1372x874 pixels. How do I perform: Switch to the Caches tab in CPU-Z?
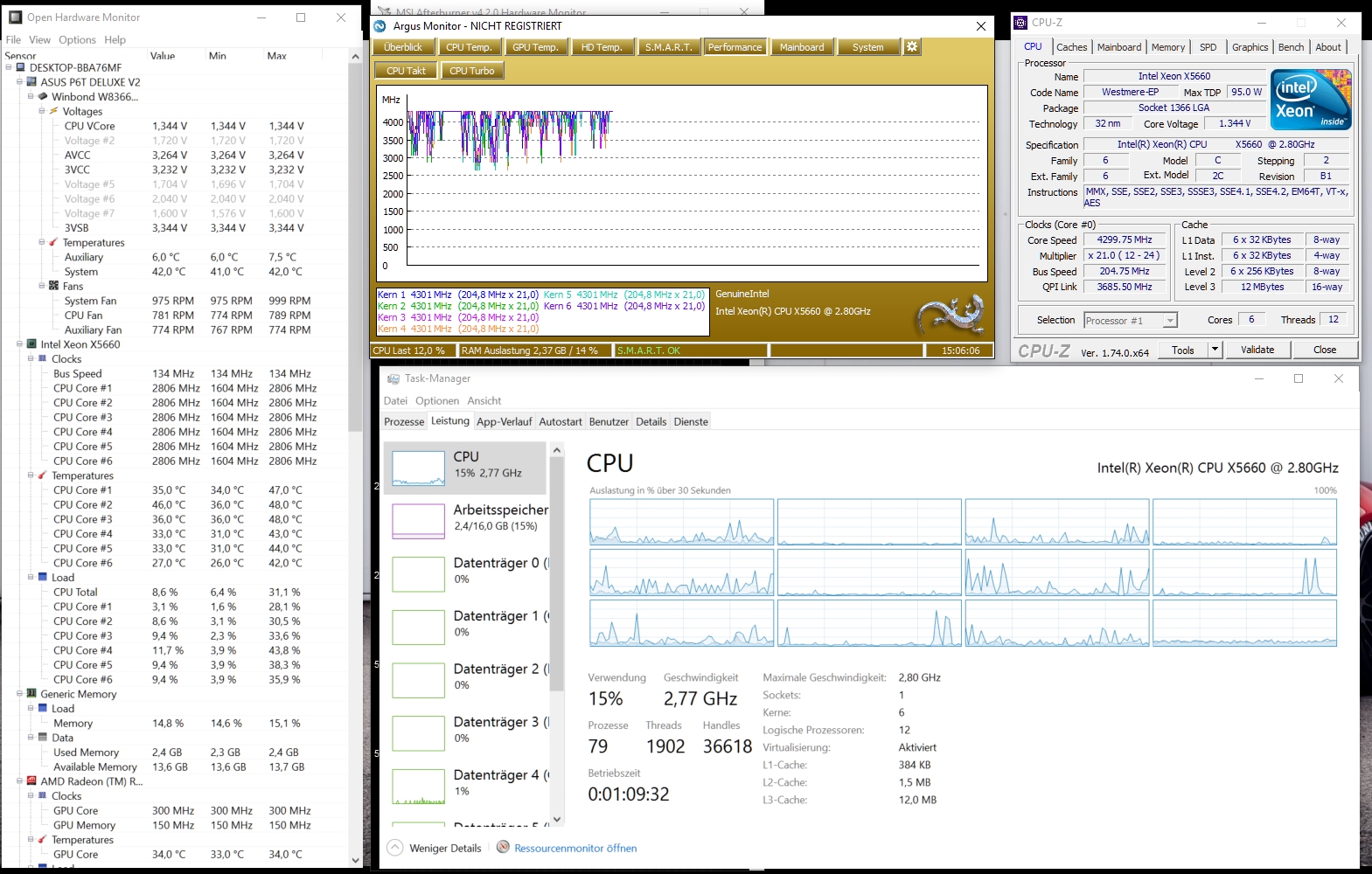click(1071, 47)
